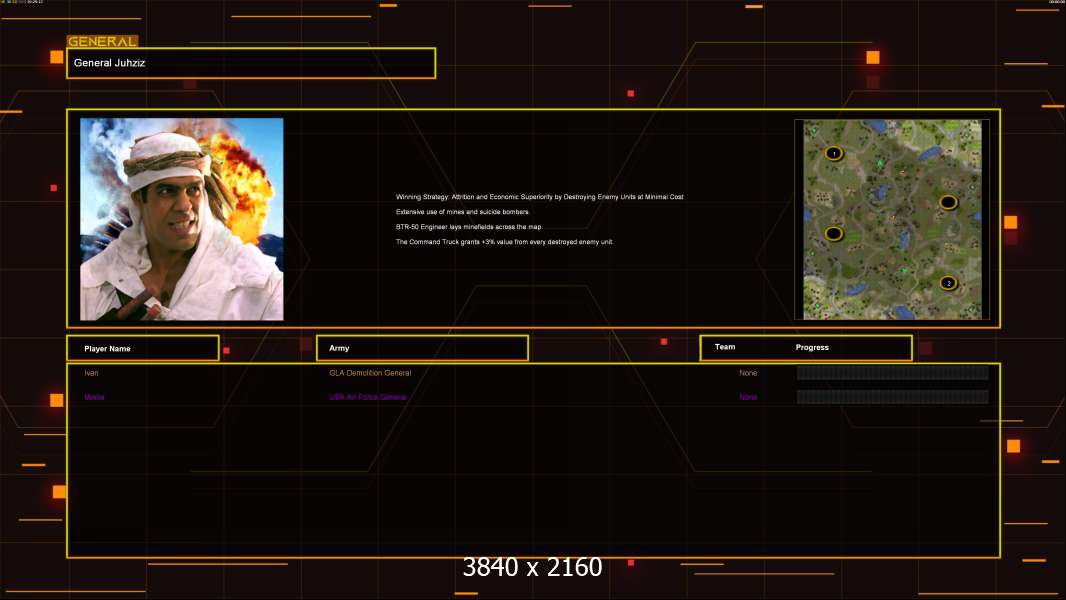The width and height of the screenshot is (1066, 600).
Task: Click the GENERAL title label
Action: tap(102, 41)
